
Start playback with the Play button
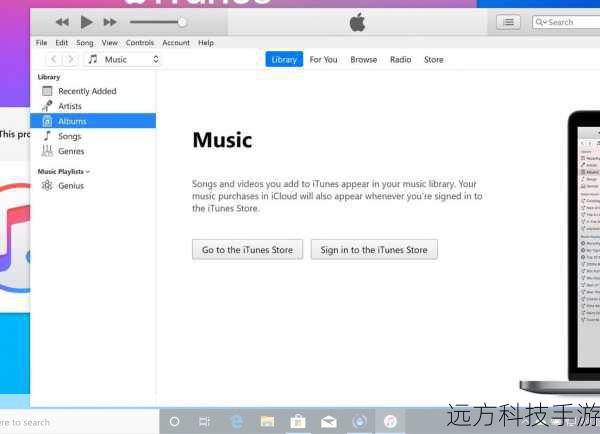point(86,22)
